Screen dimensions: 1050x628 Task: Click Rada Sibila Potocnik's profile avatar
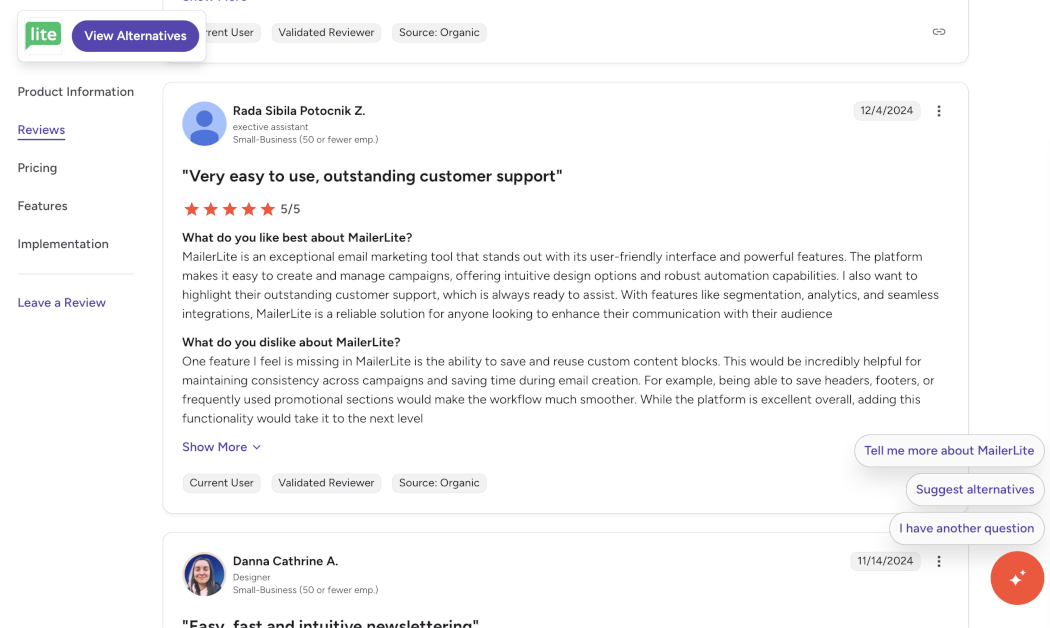(204, 123)
